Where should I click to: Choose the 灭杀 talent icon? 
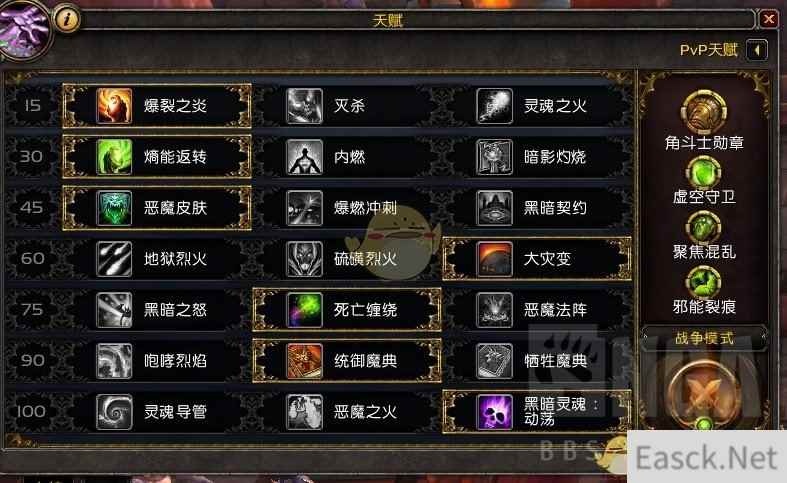pyautogui.click(x=304, y=106)
